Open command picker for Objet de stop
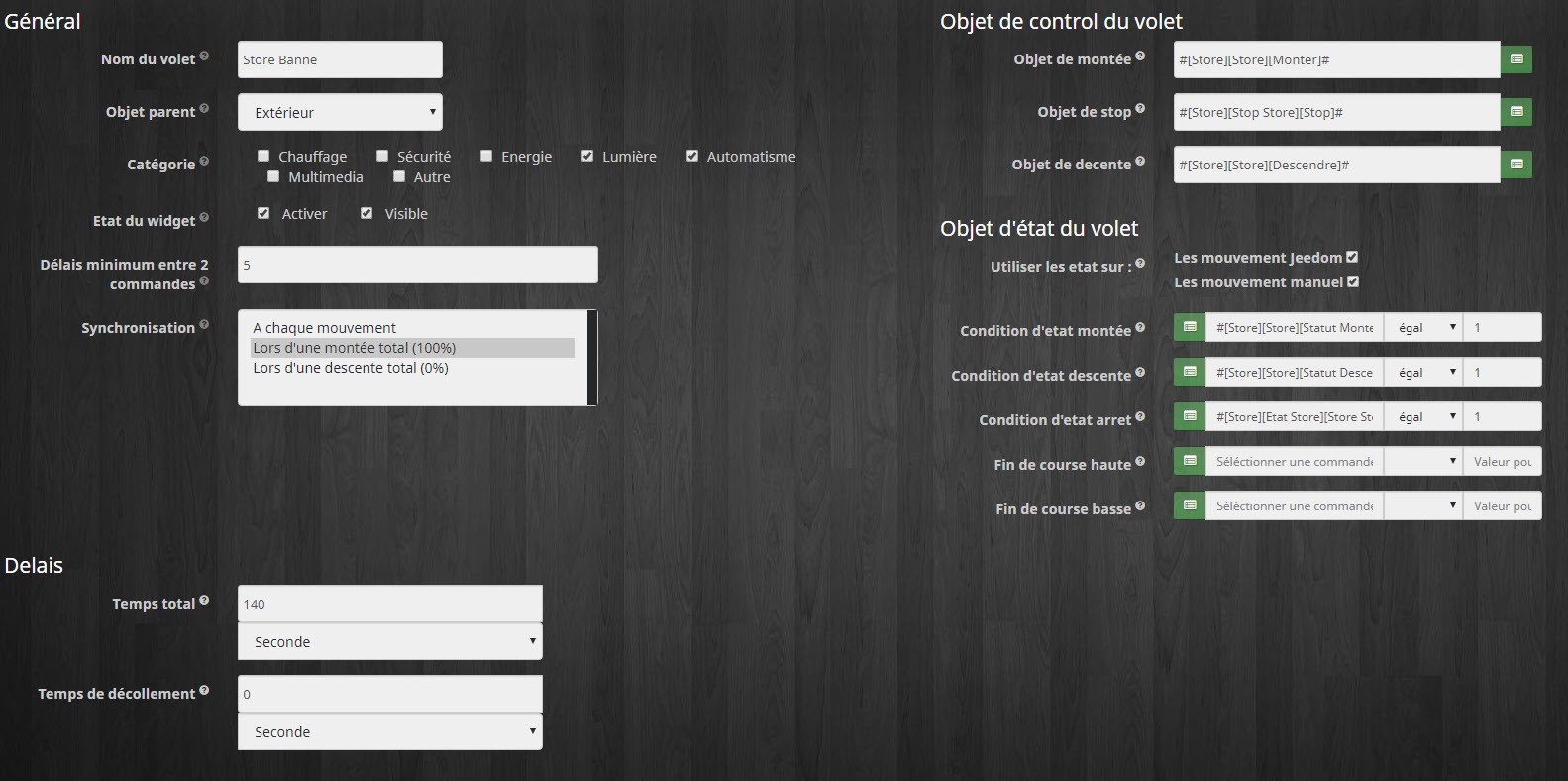The image size is (1568, 781). pos(1516,112)
